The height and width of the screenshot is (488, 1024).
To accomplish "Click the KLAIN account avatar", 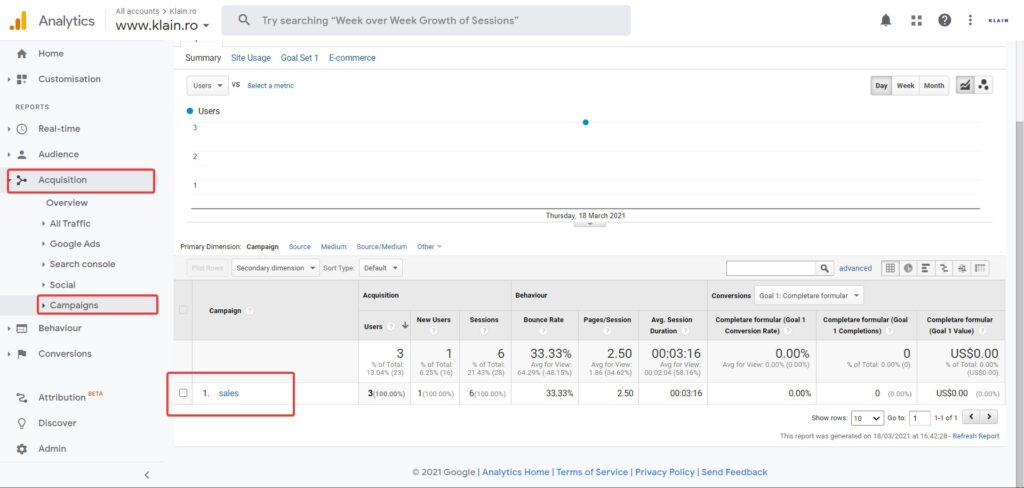I will click(999, 20).
